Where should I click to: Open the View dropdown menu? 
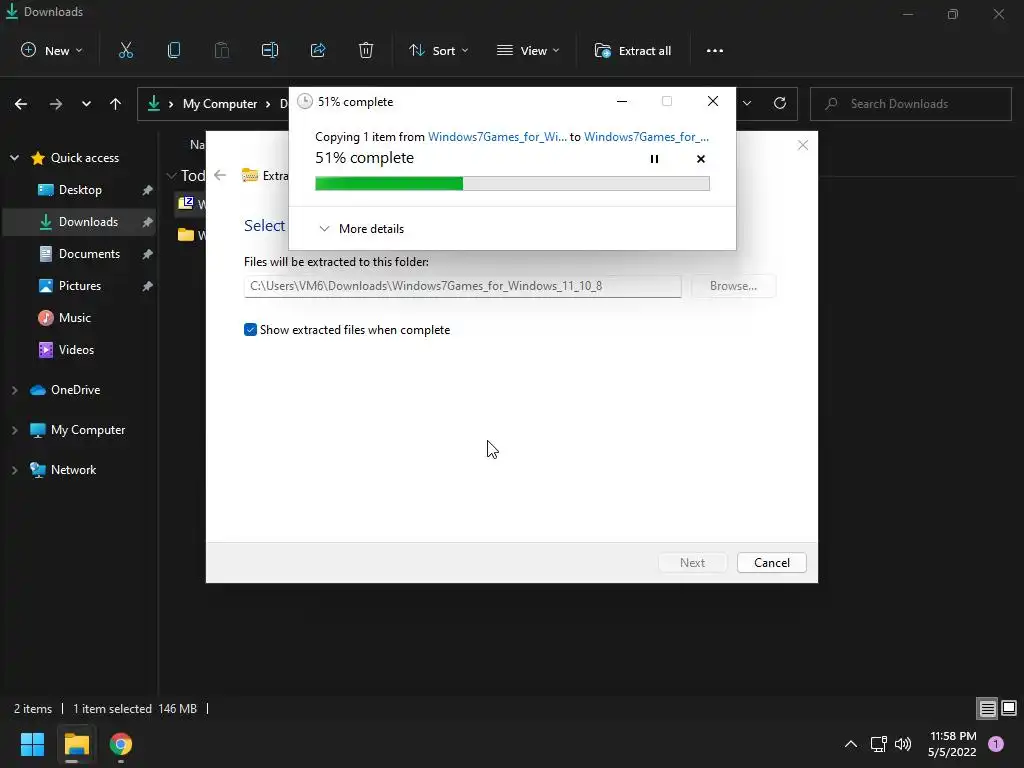[528, 50]
